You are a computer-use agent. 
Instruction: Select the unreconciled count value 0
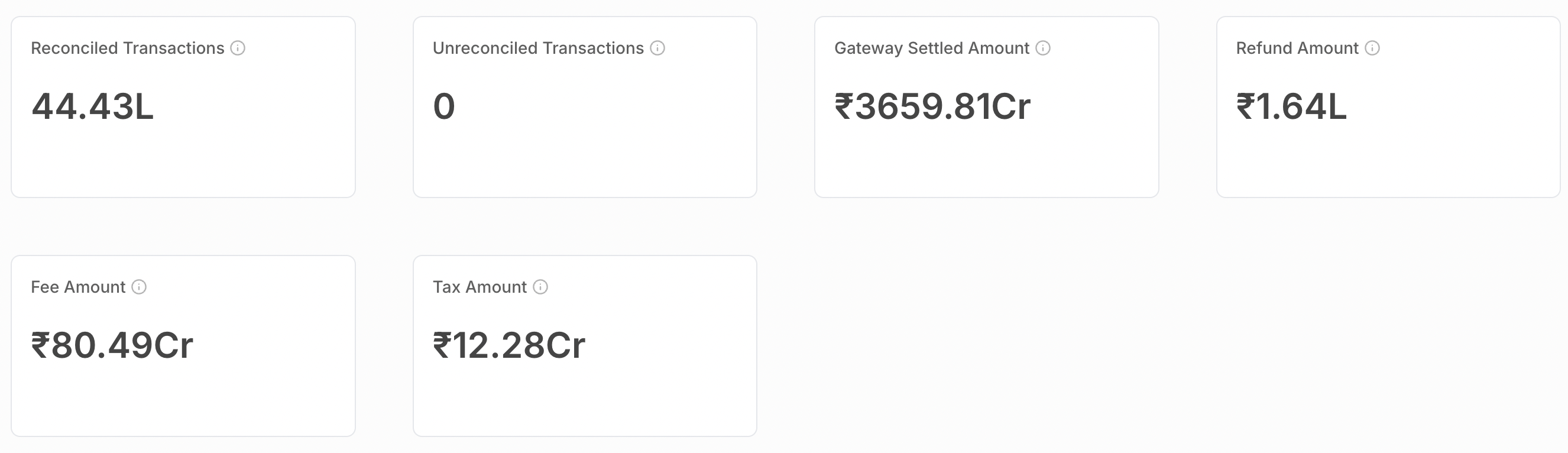[444, 106]
